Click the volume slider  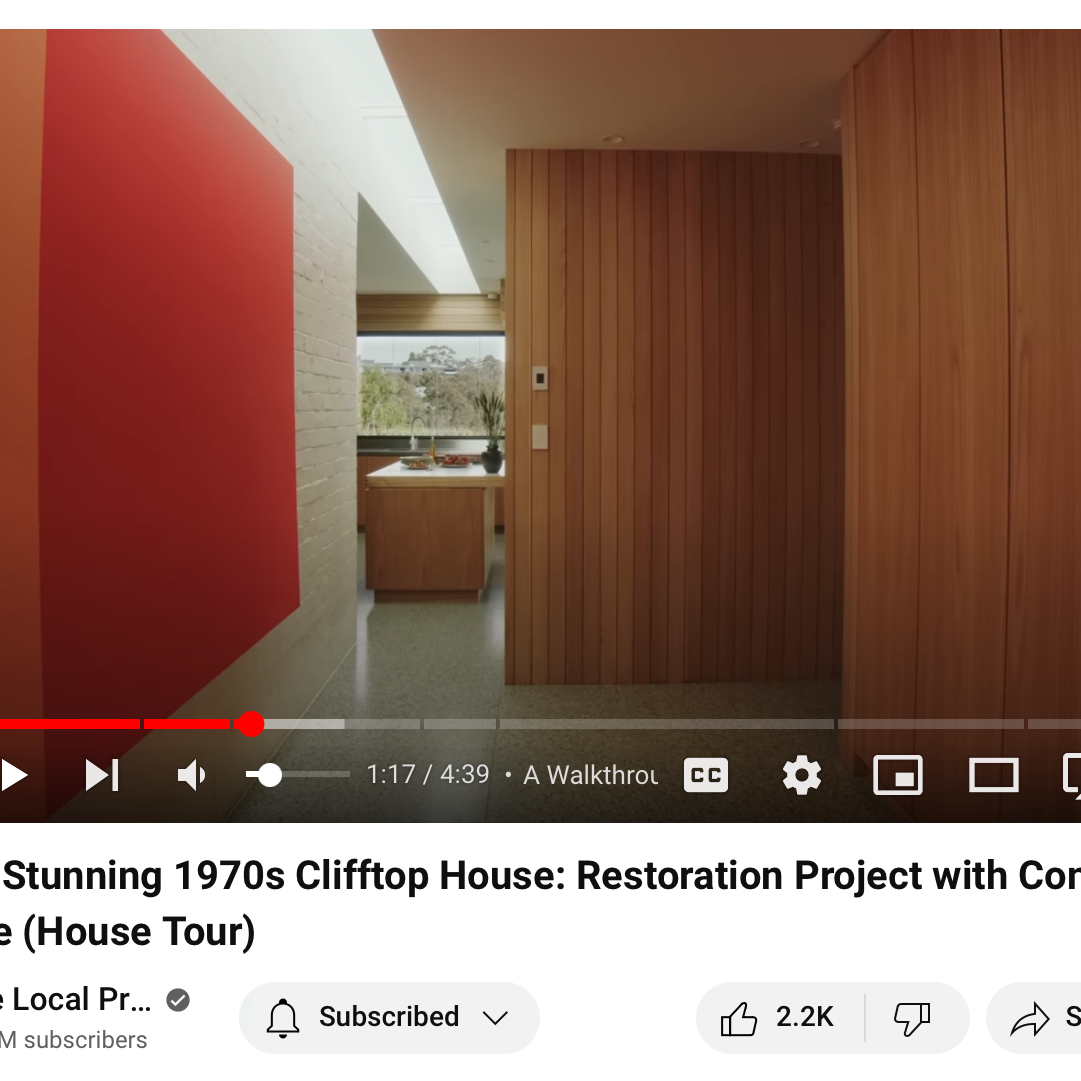point(298,775)
